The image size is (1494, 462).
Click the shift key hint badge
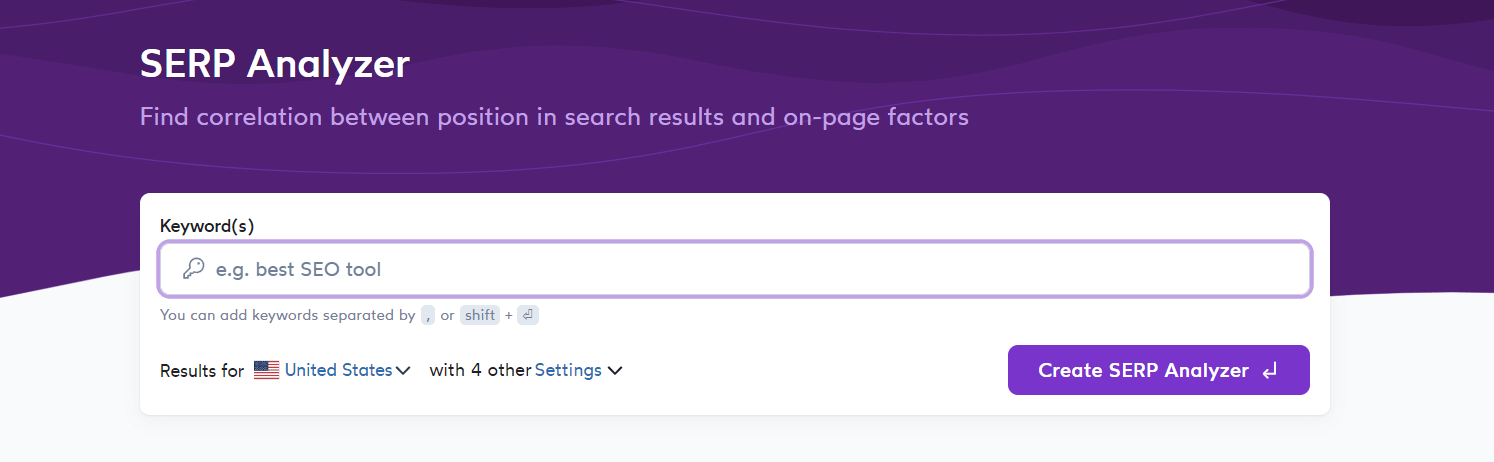[x=480, y=315]
